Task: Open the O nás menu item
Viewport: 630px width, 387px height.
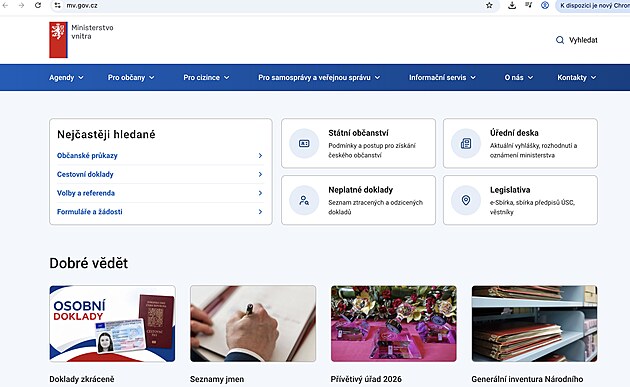Action: click(514, 78)
